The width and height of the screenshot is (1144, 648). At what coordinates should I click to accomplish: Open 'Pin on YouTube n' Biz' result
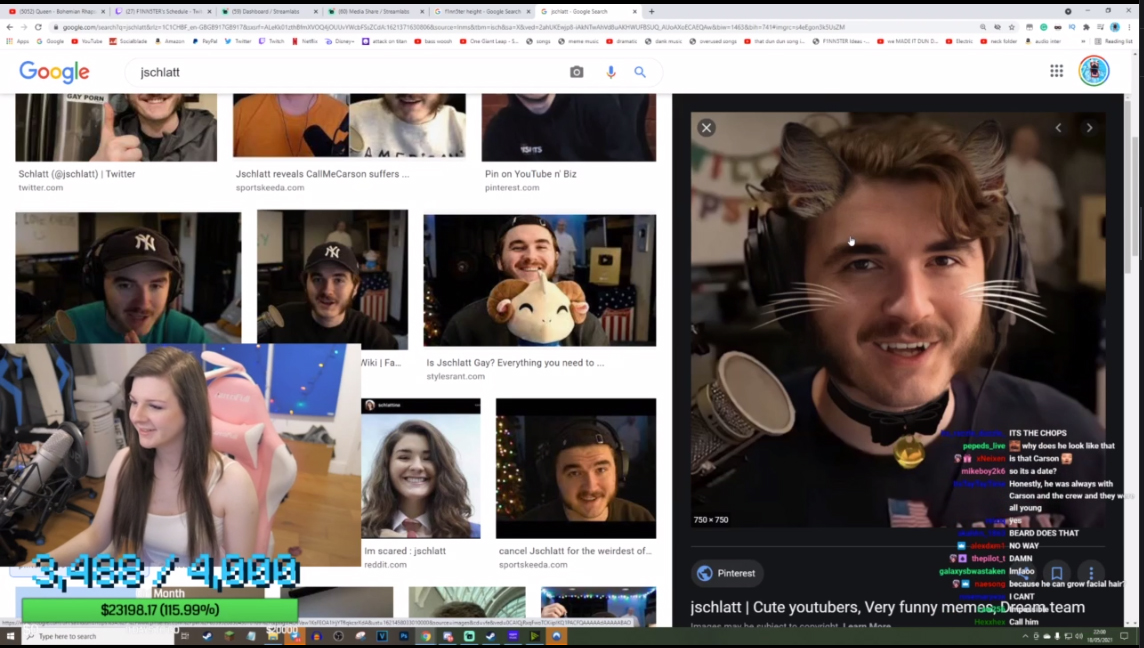[x=530, y=174]
